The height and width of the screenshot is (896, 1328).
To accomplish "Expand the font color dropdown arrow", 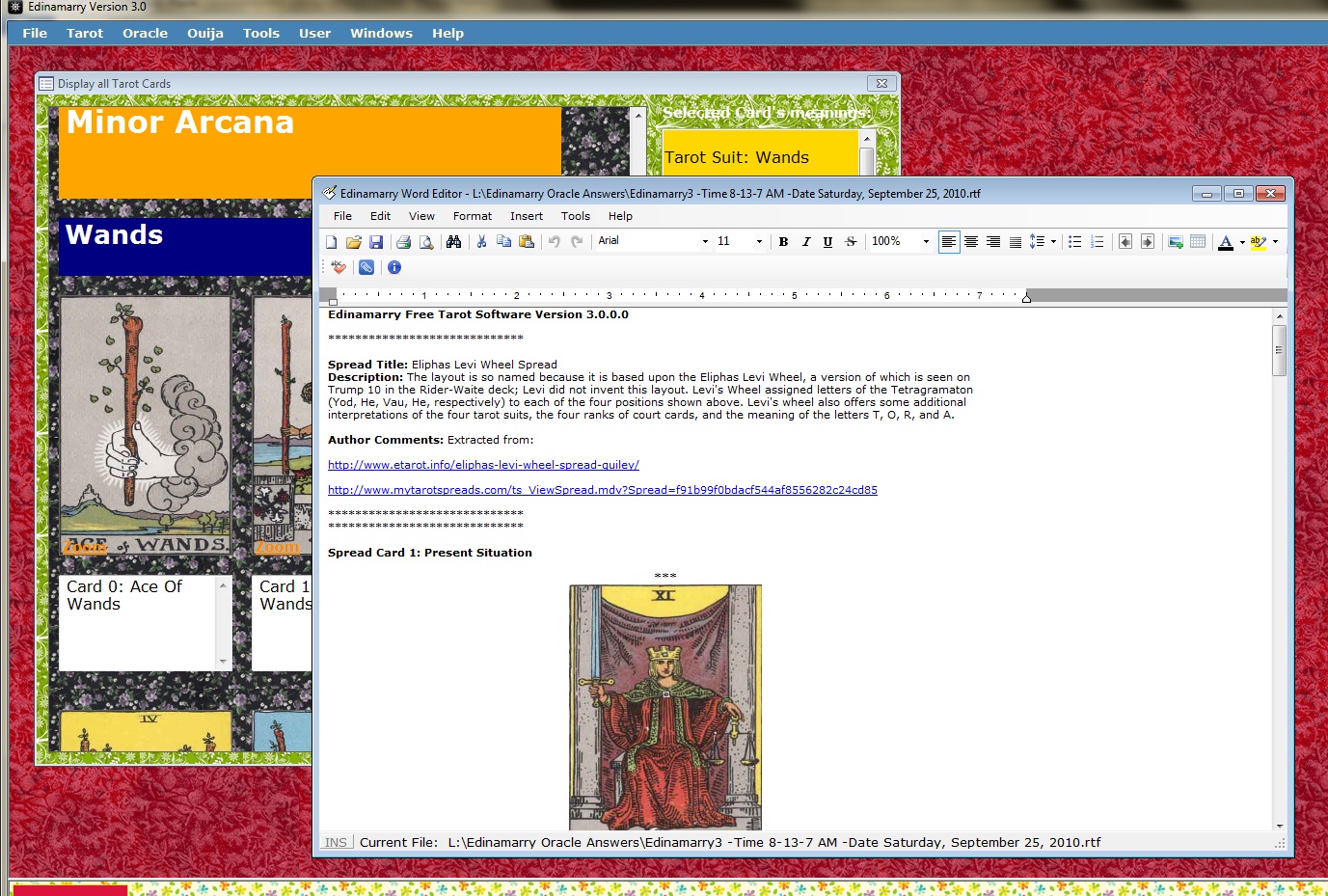I will click(1242, 242).
